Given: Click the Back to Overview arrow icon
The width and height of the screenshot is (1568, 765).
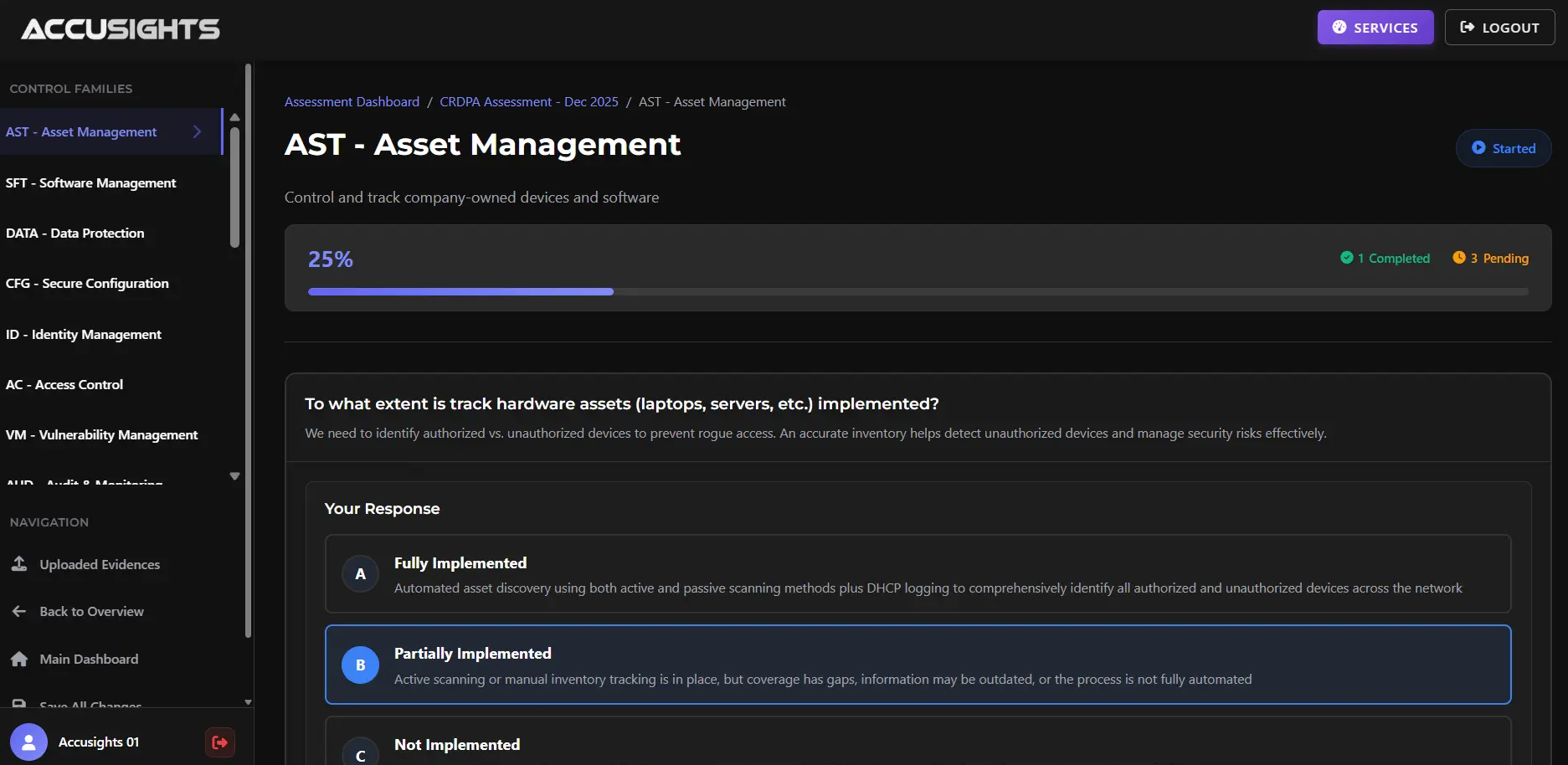Looking at the screenshot, I should coord(19,612).
